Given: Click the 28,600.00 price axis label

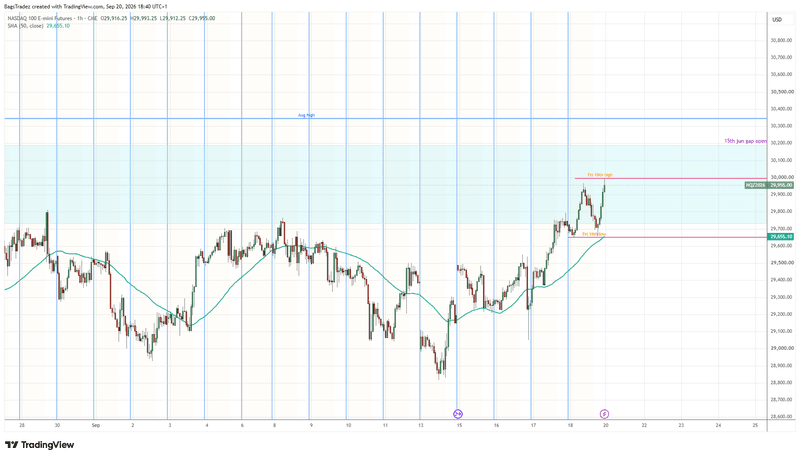Looking at the screenshot, I should pyautogui.click(x=782, y=417).
